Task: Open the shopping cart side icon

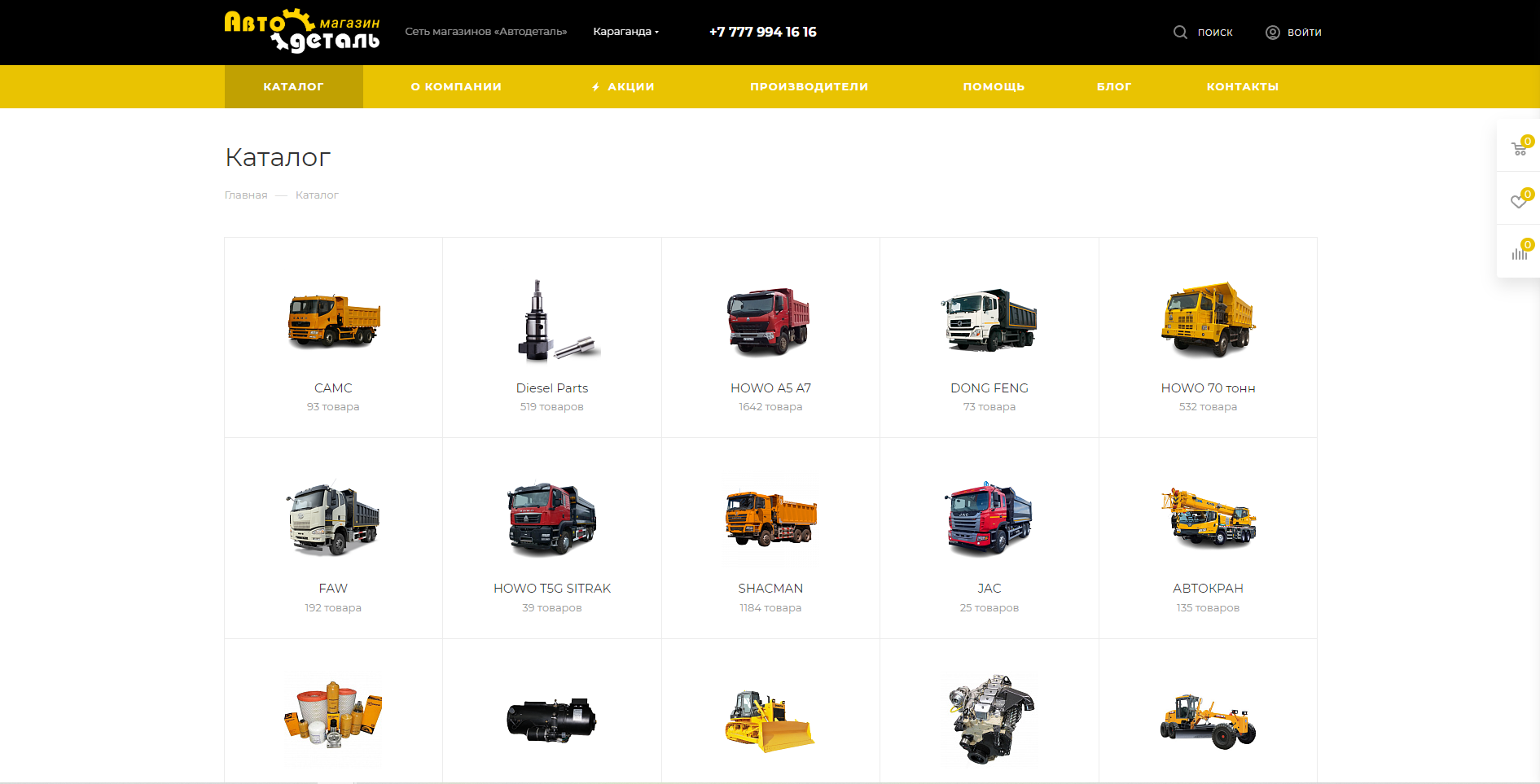Action: (x=1520, y=147)
